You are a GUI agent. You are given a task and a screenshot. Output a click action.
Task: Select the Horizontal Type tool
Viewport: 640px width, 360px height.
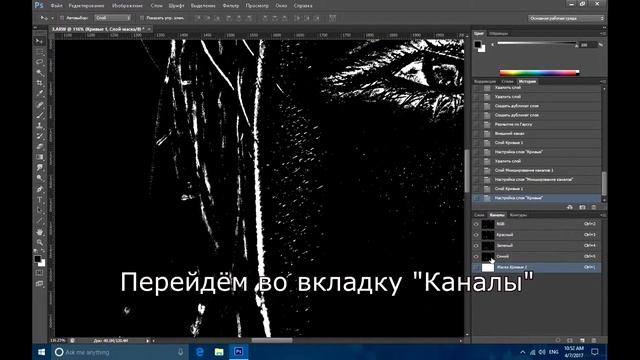[x=40, y=200]
